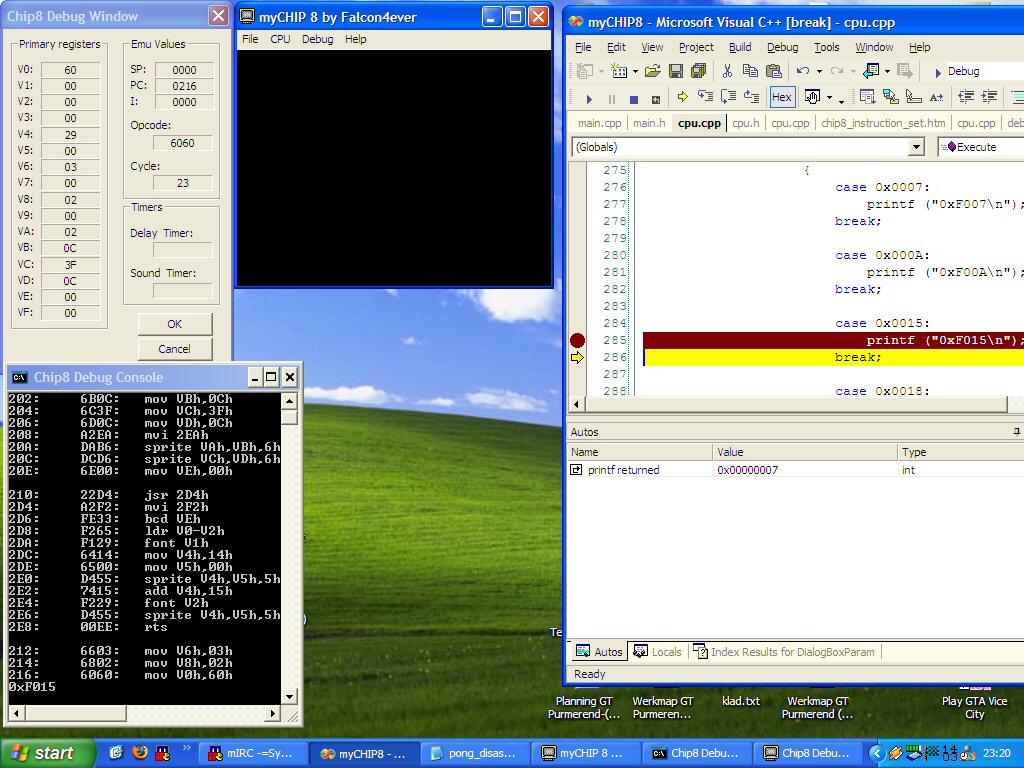Toggle Hex display mode button
The height and width of the screenshot is (768, 1024).
pos(782,97)
